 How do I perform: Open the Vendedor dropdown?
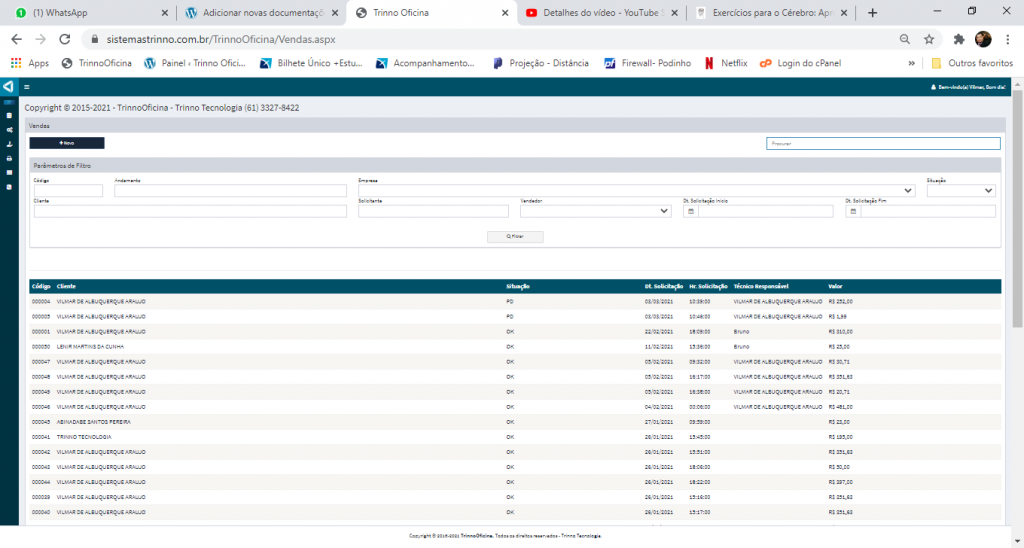(664, 211)
